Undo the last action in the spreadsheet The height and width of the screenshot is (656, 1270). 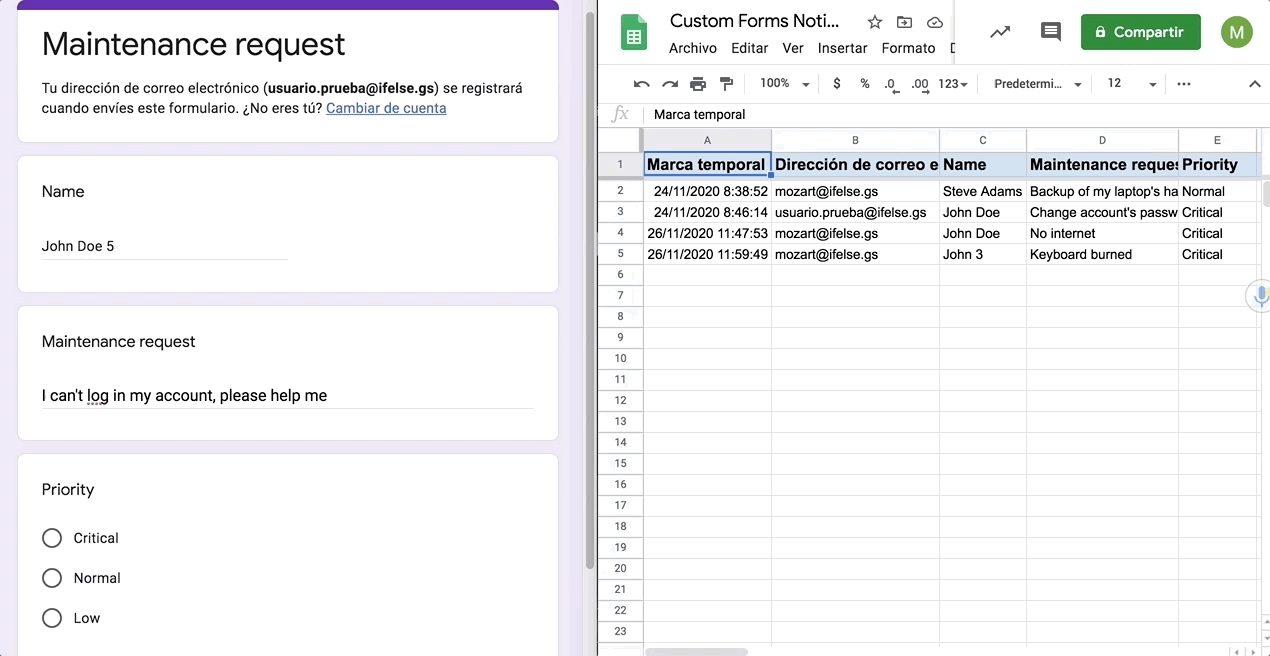(x=642, y=84)
